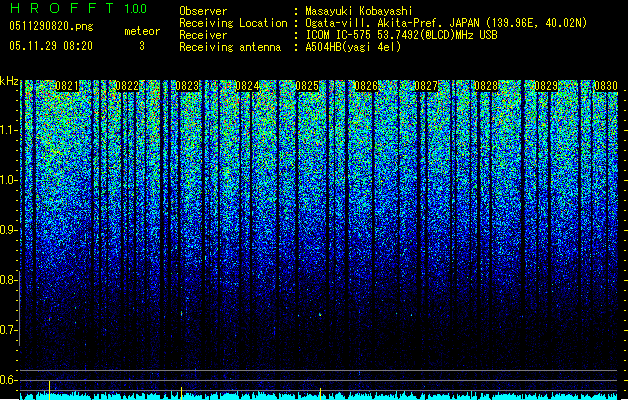
Task: Click the 0826 time label
Action: tap(366, 86)
